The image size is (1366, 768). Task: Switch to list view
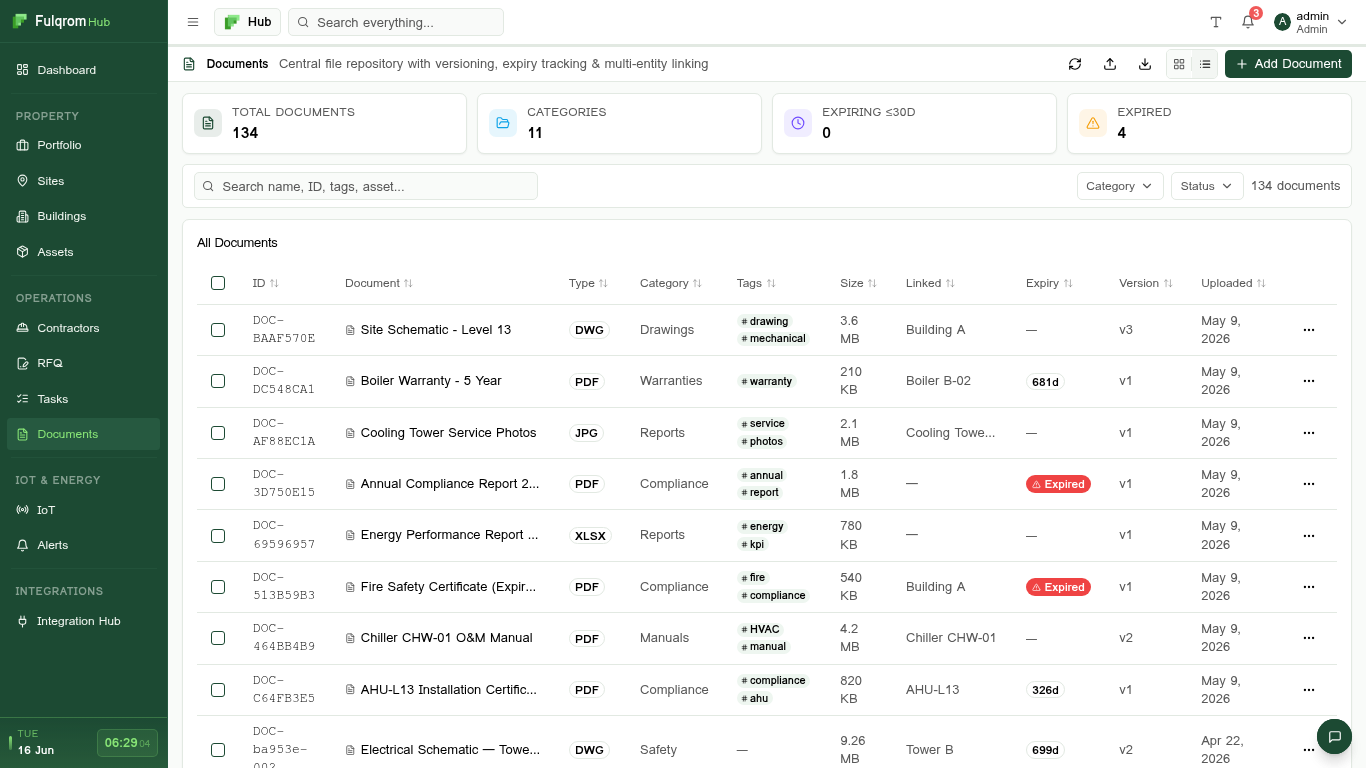[x=1205, y=64]
